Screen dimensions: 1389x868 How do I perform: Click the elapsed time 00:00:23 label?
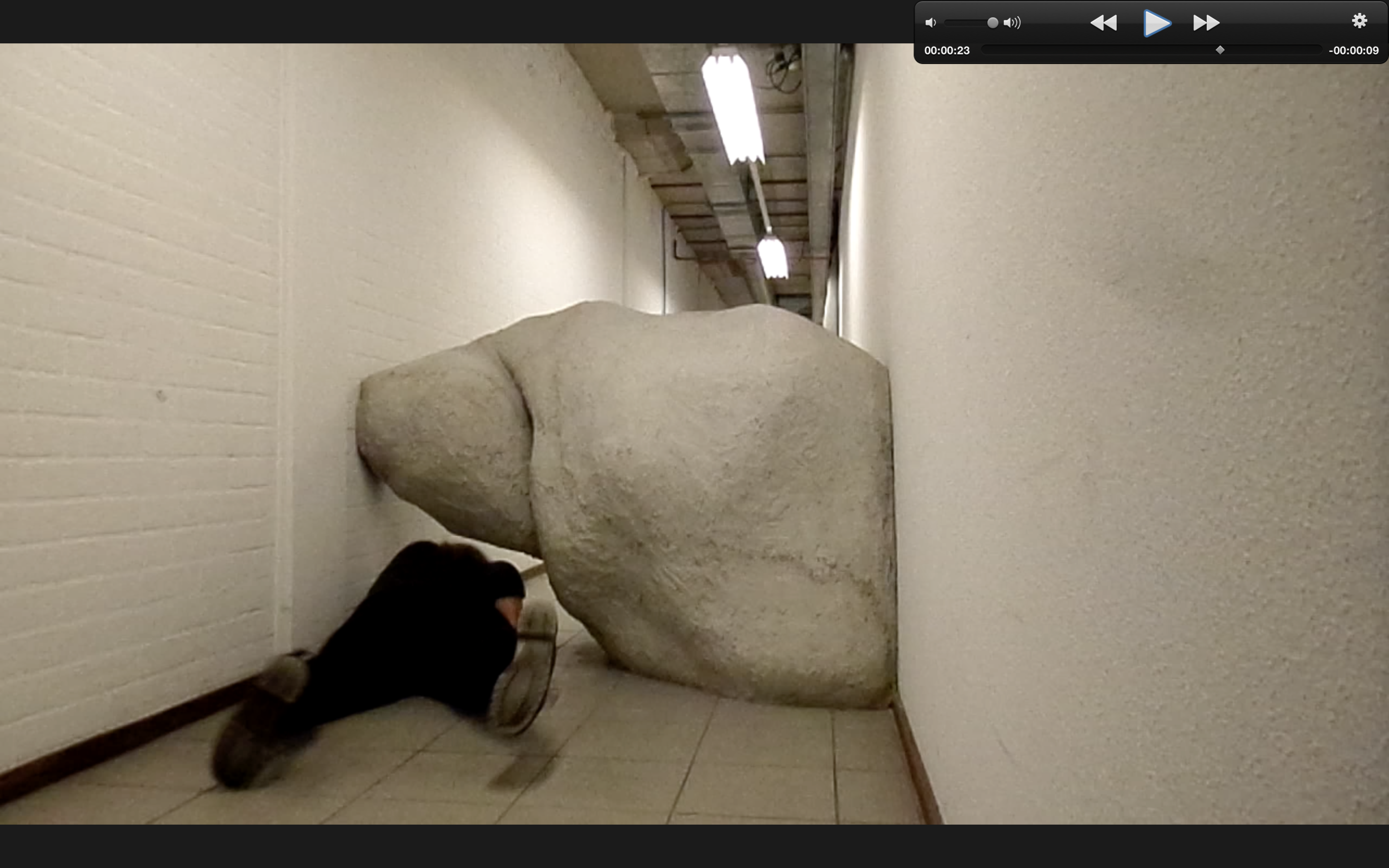pos(947,51)
